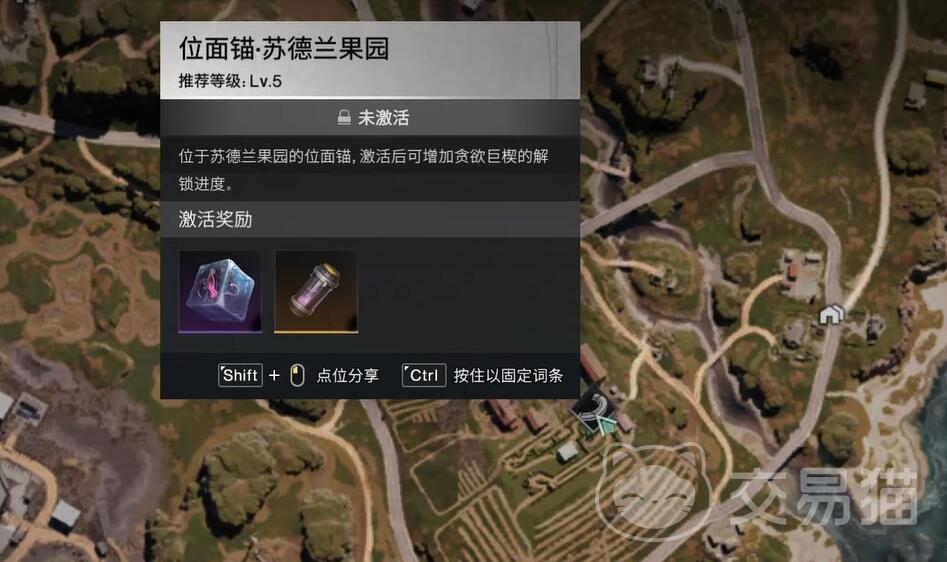The height and width of the screenshot is (562, 947).
Task: Click the Shift key hint
Action: [x=240, y=375]
